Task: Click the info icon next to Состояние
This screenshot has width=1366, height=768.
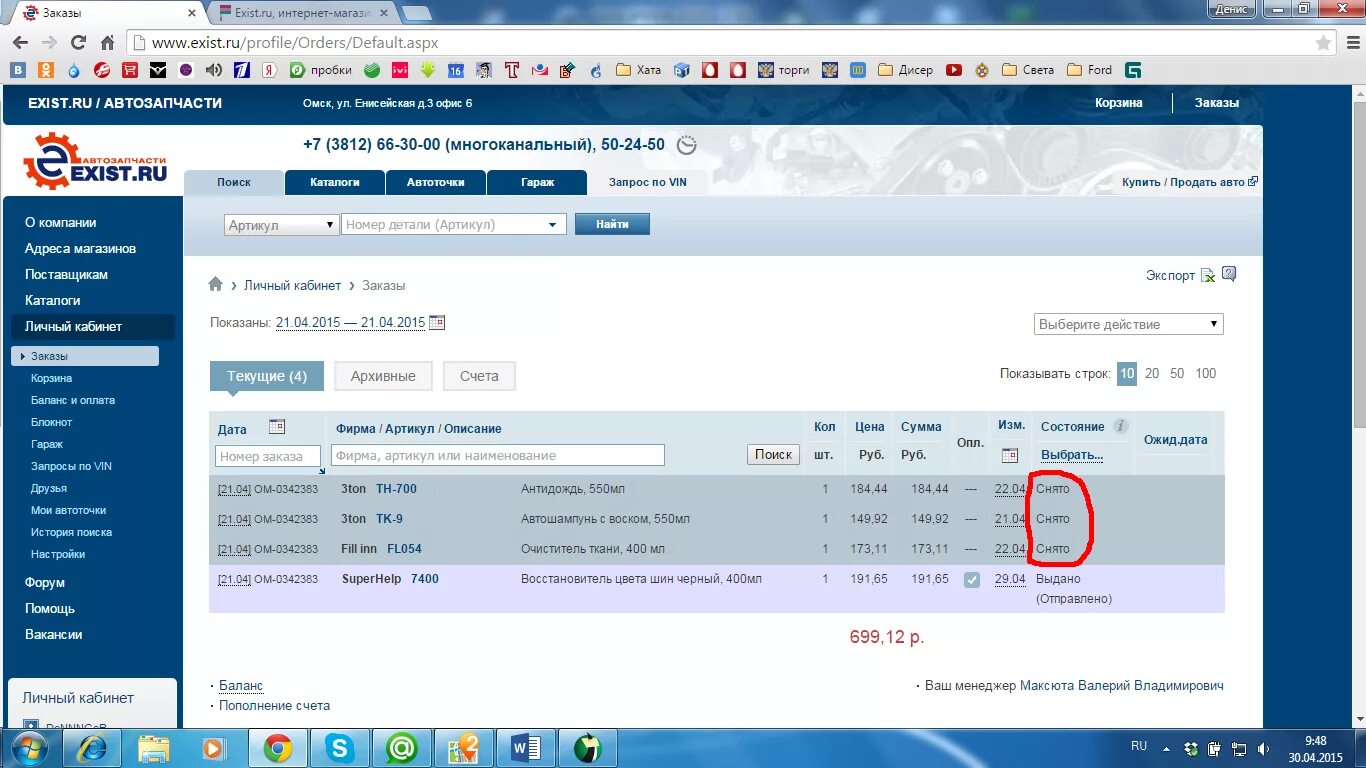Action: 1121,426
